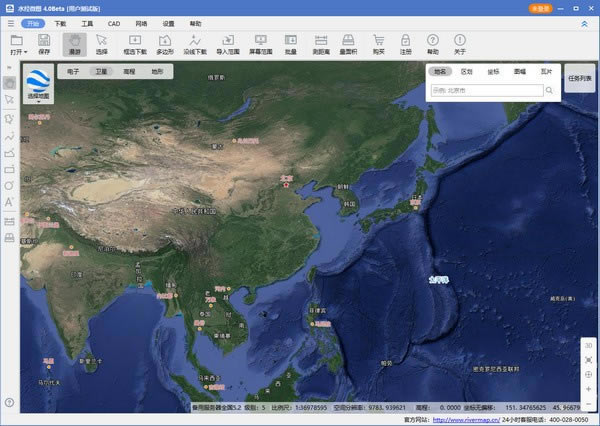Click the 框选下载 box download tool
The height and width of the screenshot is (426, 600).
pos(135,43)
